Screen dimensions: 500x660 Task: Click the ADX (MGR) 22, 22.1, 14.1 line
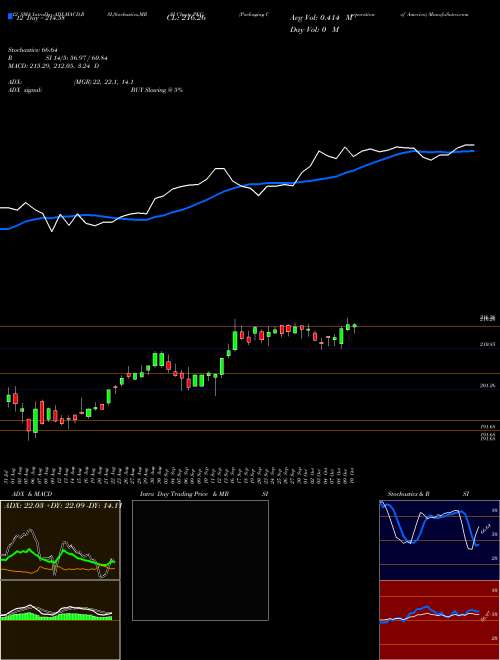tap(71, 83)
